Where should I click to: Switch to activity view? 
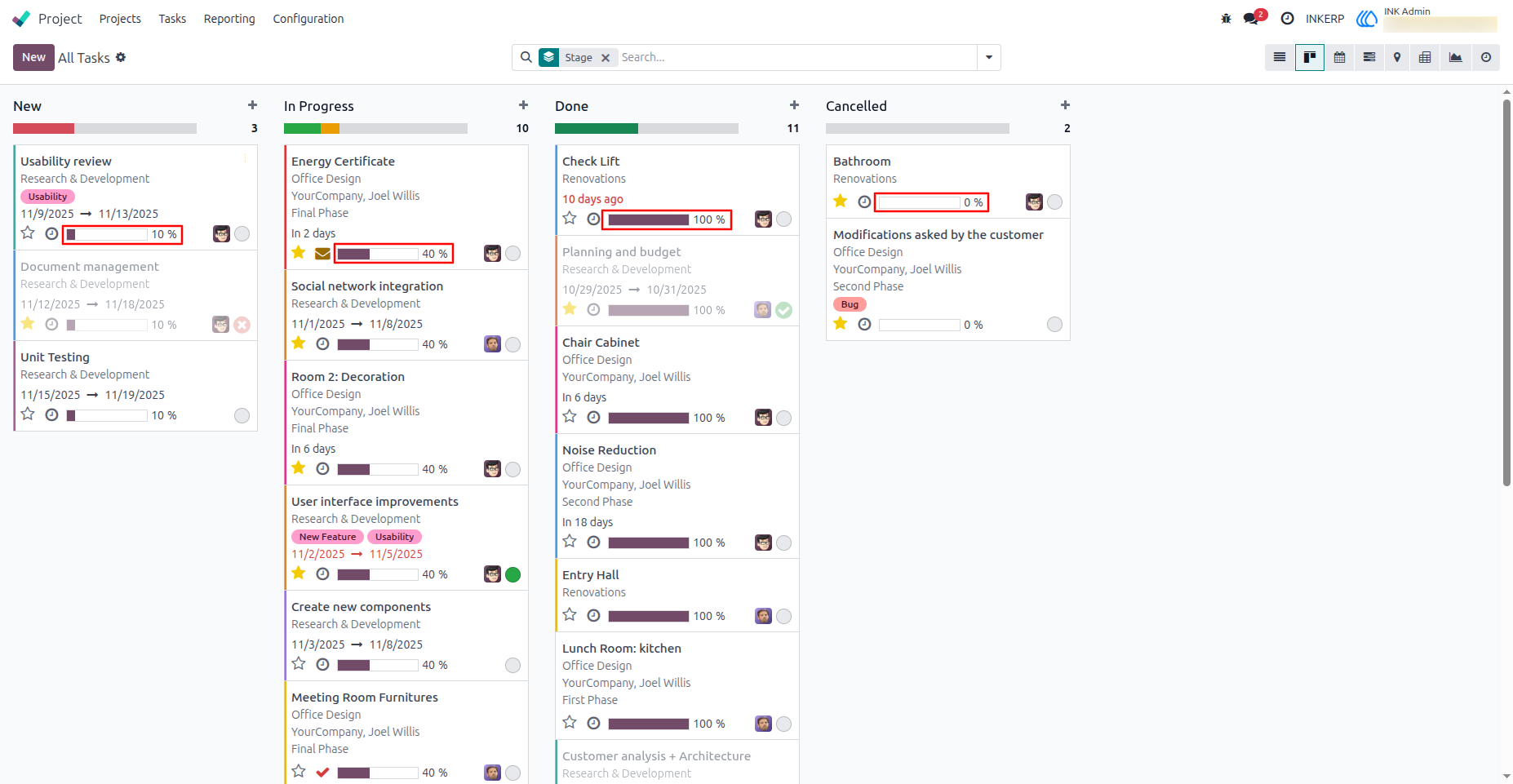click(1486, 57)
